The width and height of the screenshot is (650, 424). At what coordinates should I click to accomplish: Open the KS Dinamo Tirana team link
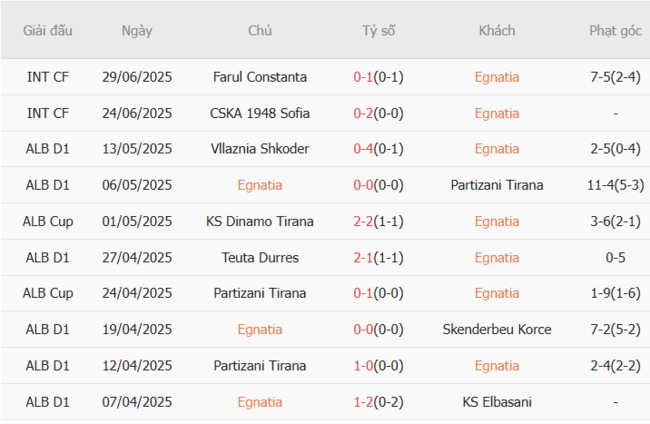(x=260, y=221)
